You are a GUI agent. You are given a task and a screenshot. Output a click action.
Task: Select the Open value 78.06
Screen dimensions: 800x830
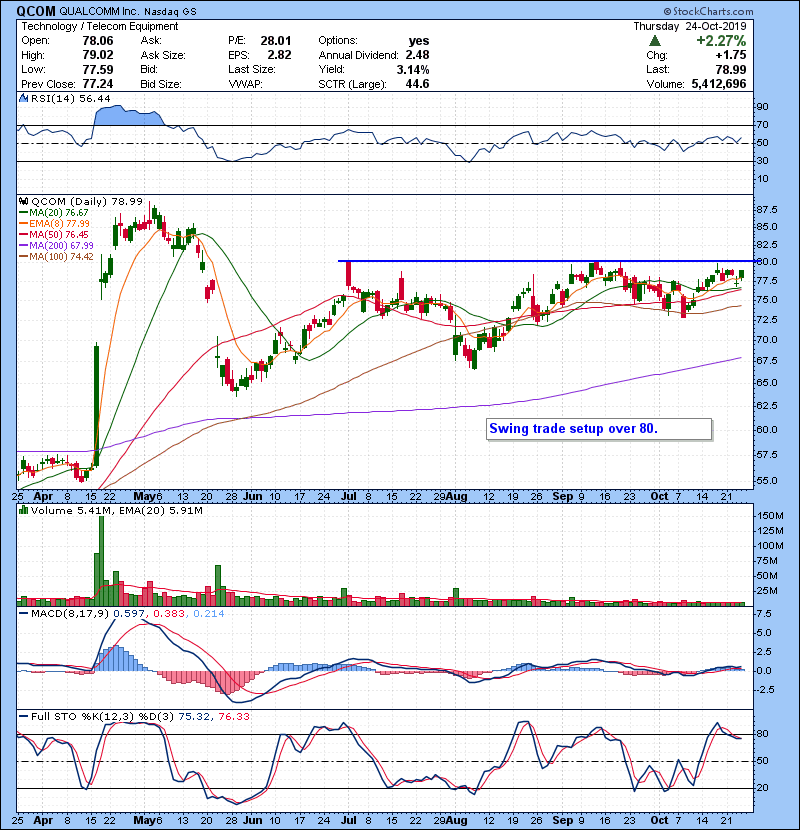[x=98, y=41]
